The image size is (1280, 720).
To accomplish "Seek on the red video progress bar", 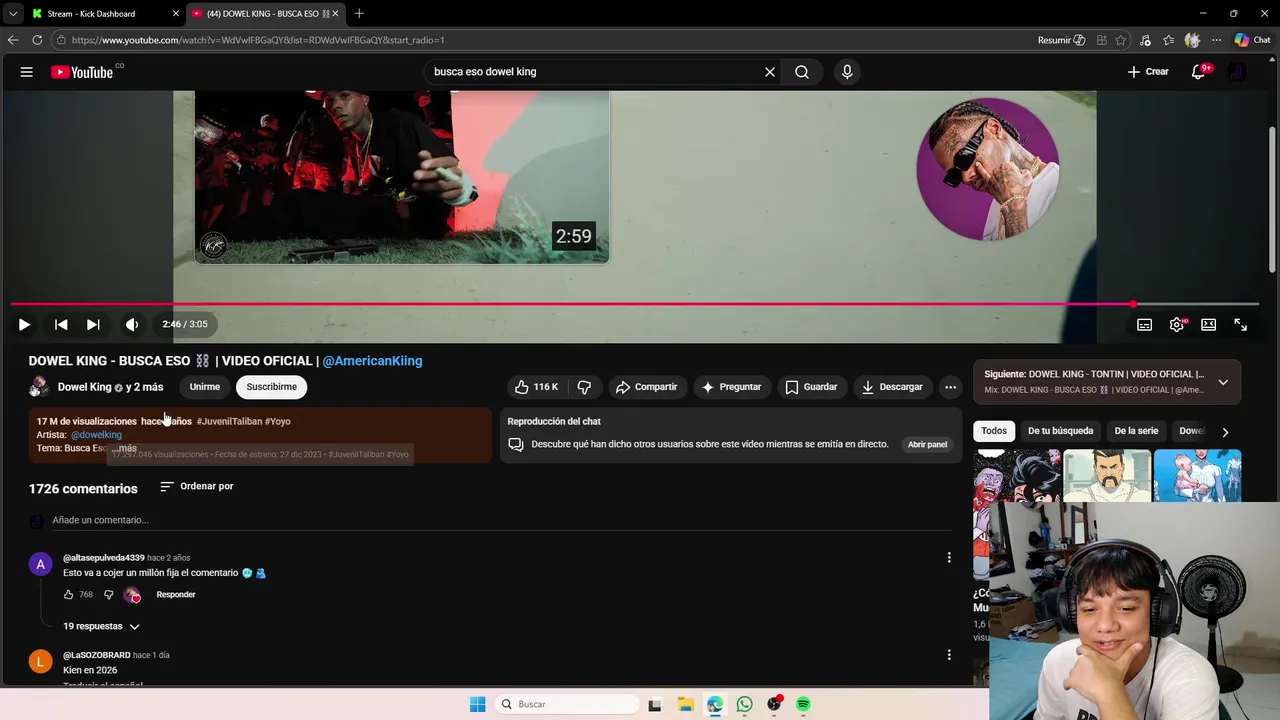I will (635, 304).
